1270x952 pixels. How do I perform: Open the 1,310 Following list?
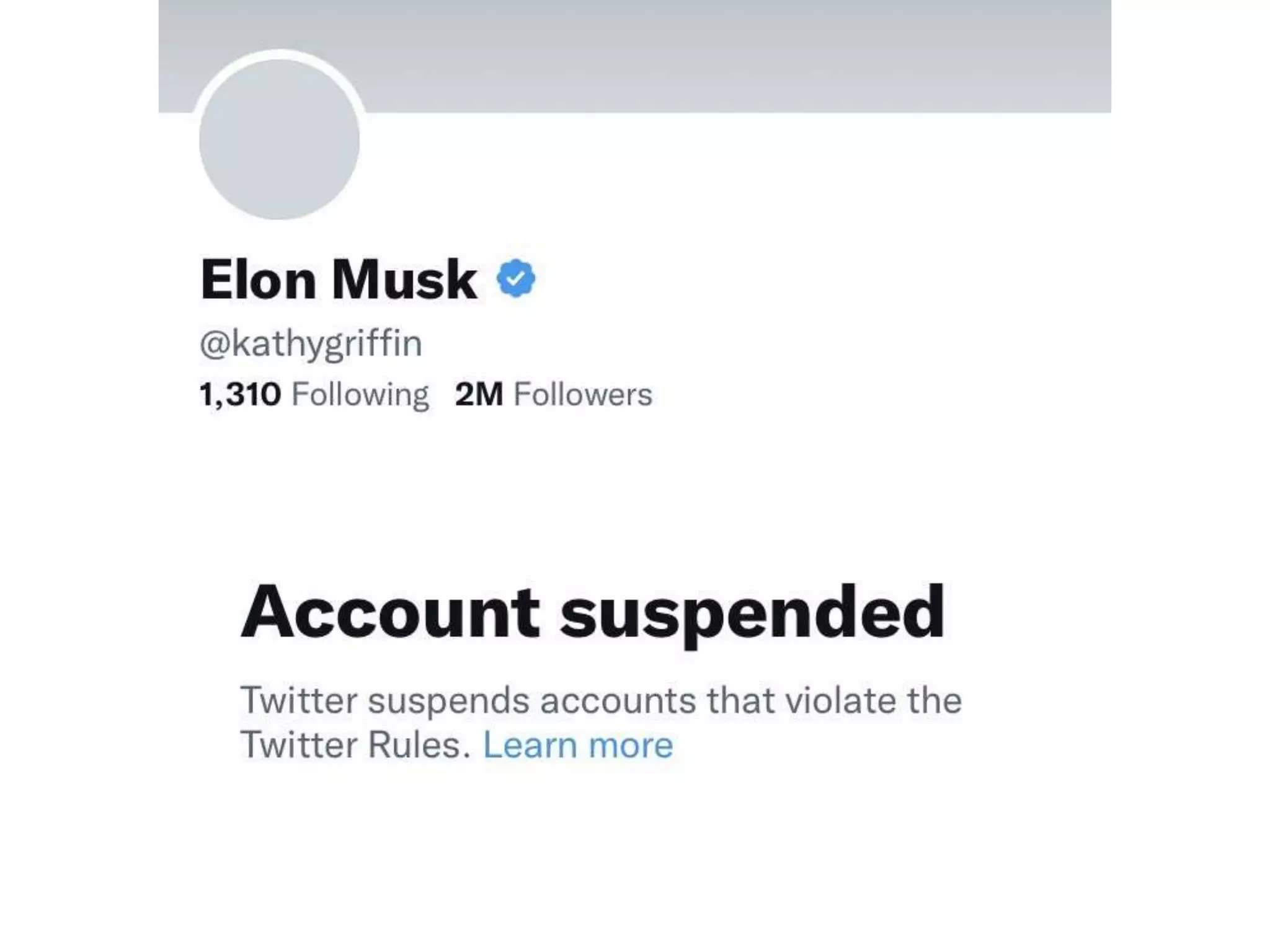coord(314,394)
